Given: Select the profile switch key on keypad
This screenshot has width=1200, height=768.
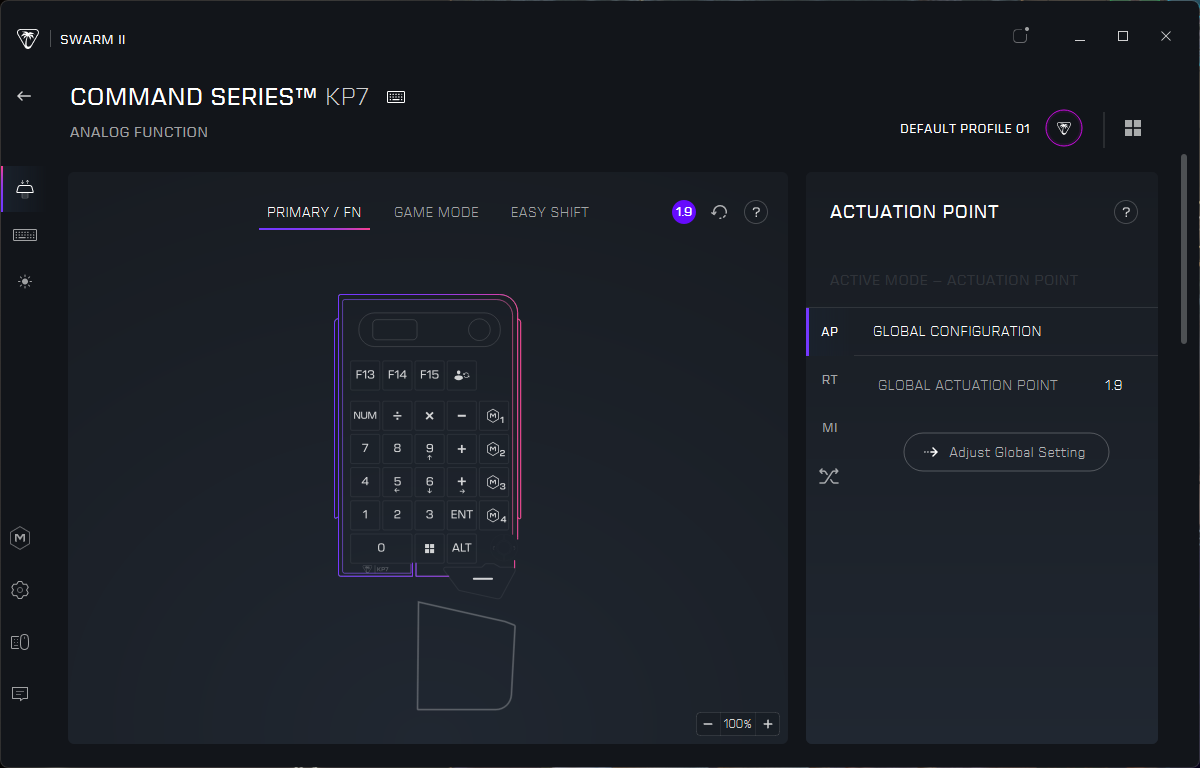Looking at the screenshot, I should coord(462,375).
